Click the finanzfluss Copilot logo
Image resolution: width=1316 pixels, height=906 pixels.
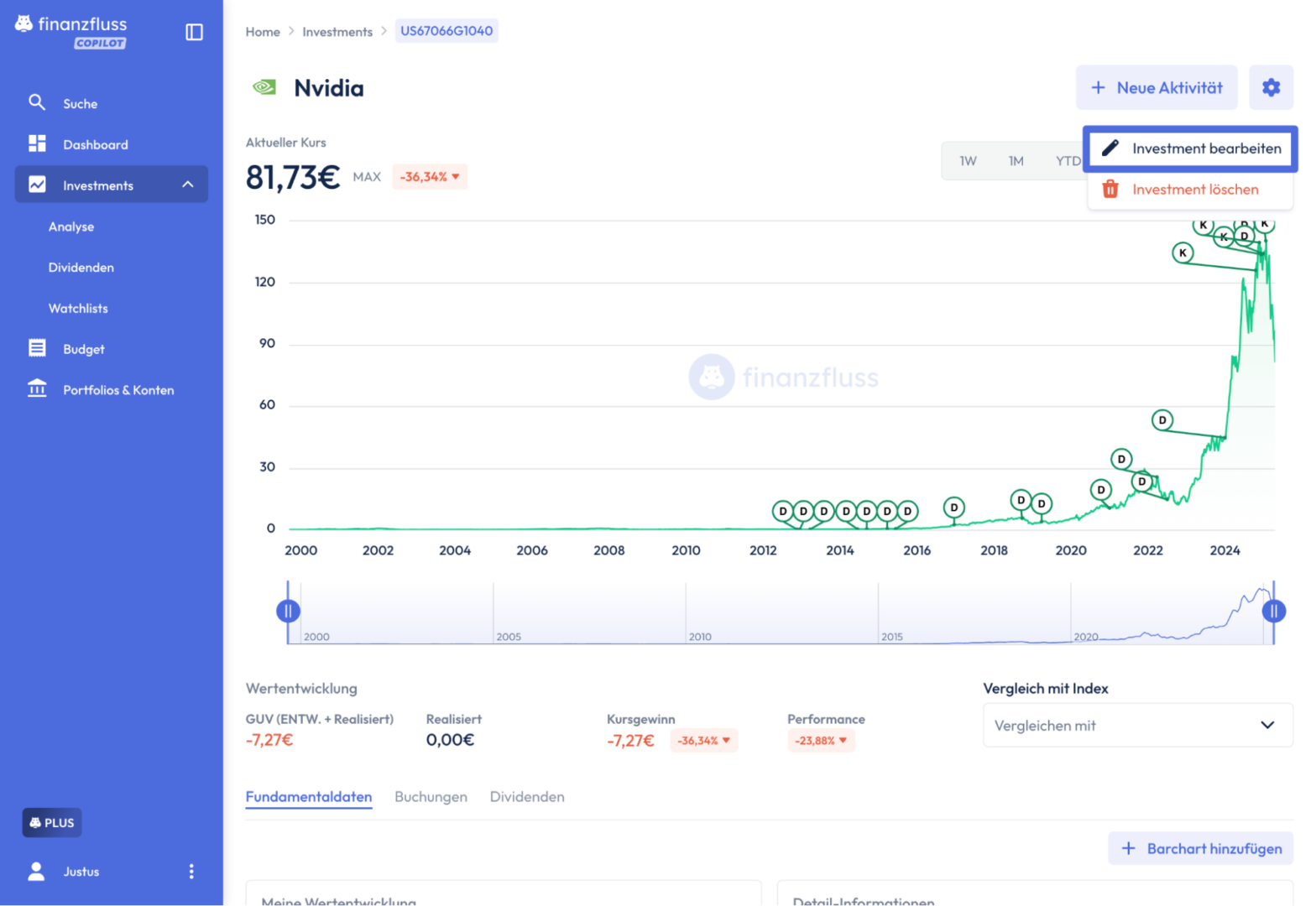click(x=71, y=31)
